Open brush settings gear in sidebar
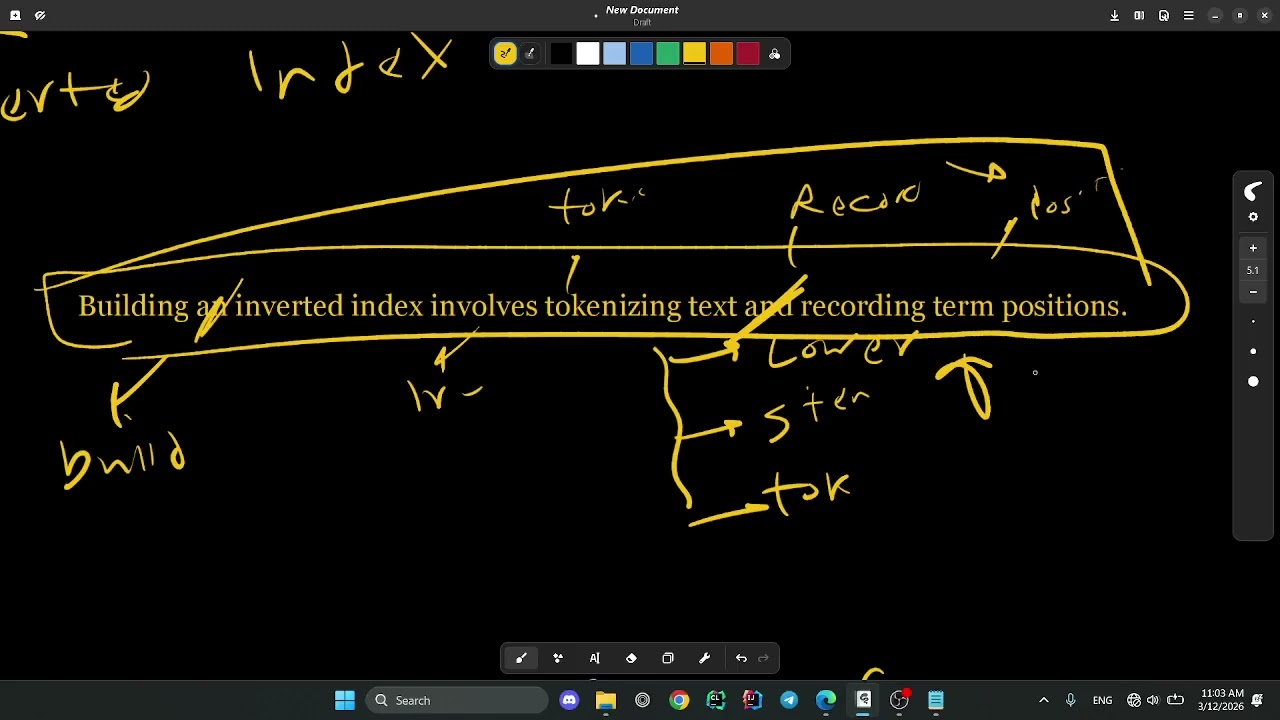 click(x=1253, y=217)
